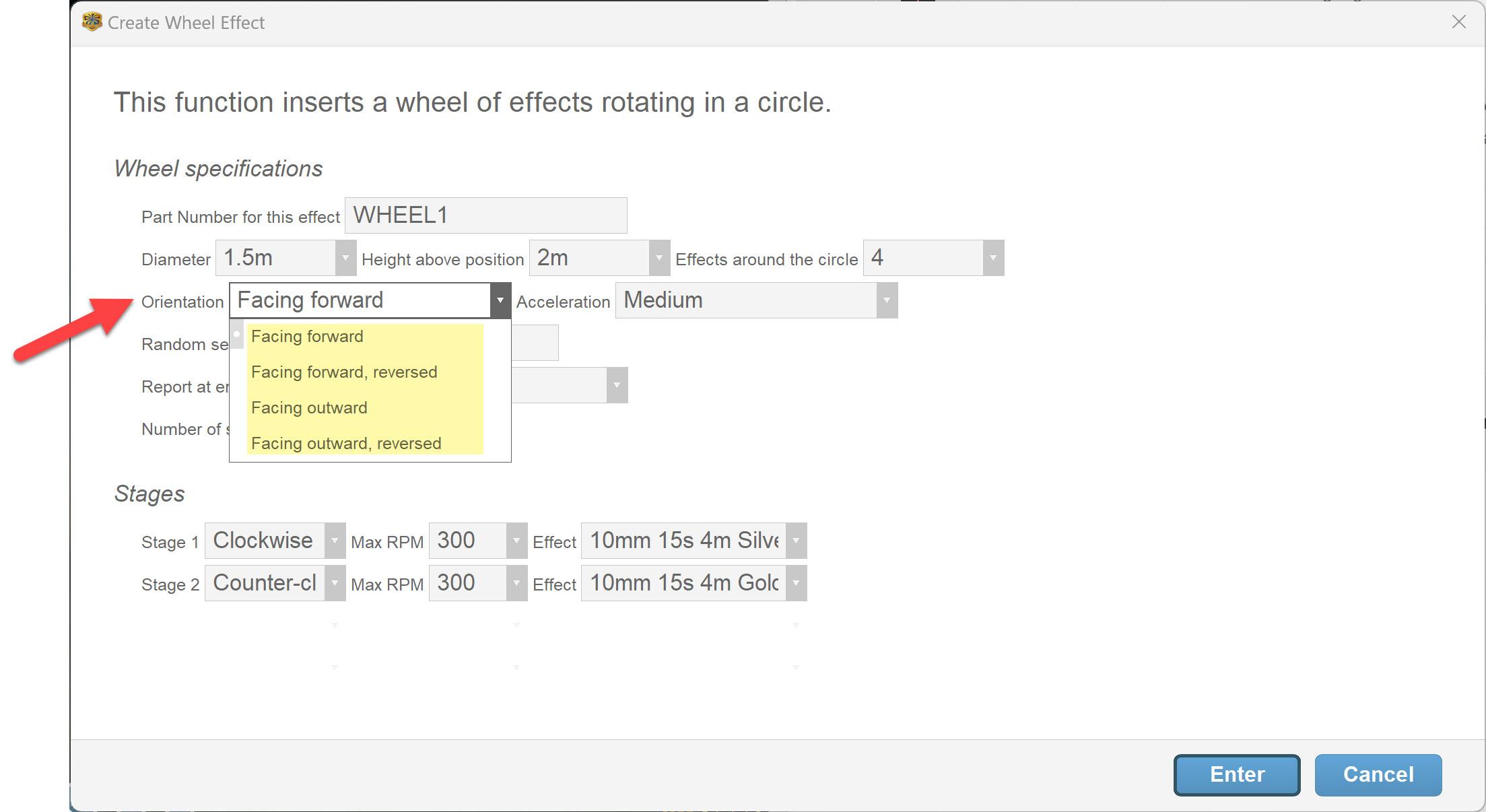Viewport: 1486px width, 812px height.
Task: Collapse the Orientation dropdown with its arrow
Action: (500, 300)
